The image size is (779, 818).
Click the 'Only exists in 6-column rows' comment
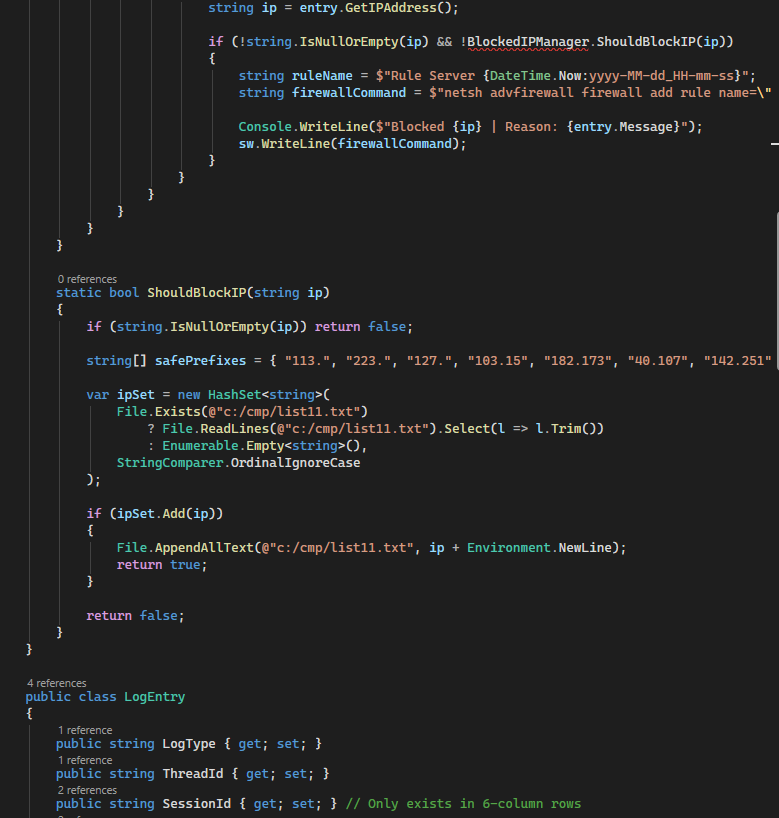(x=463, y=804)
